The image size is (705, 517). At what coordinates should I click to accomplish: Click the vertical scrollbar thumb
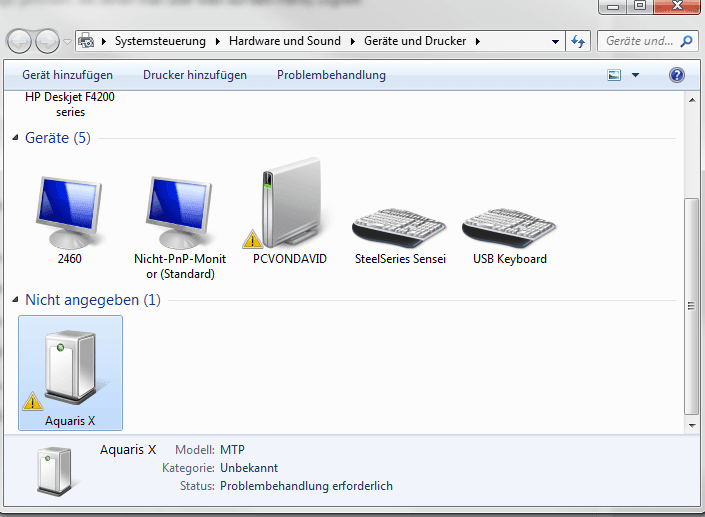click(691, 306)
